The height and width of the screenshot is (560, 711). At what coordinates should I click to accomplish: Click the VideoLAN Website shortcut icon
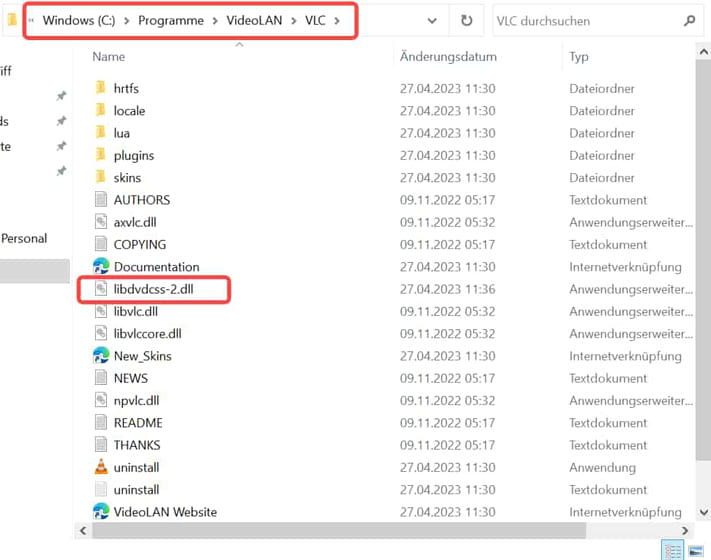tap(101, 511)
